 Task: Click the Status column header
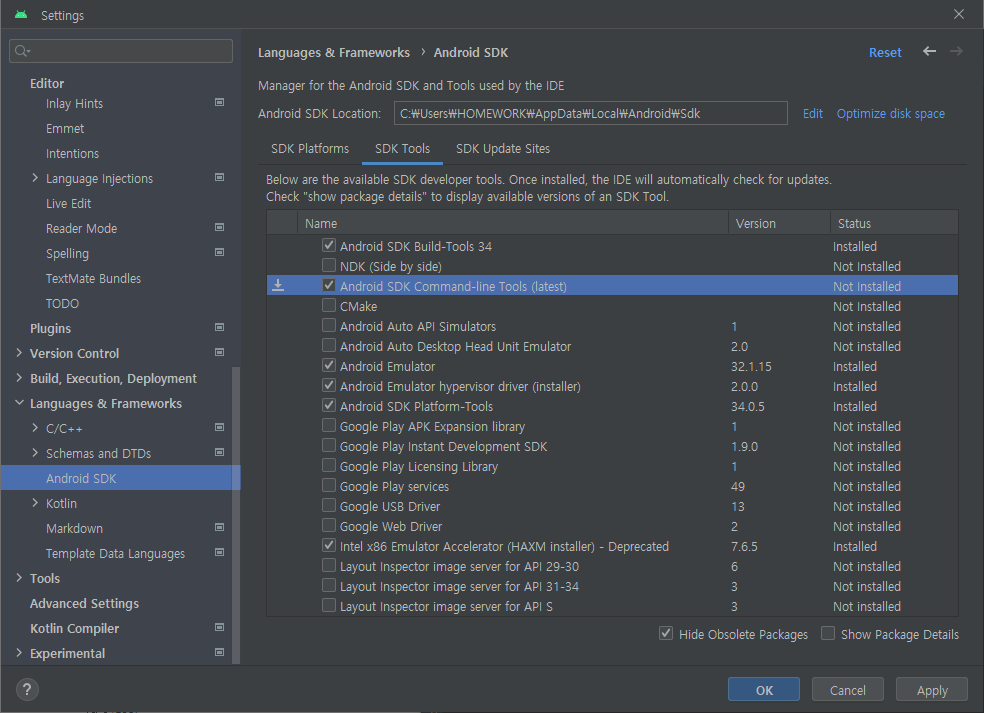(894, 223)
